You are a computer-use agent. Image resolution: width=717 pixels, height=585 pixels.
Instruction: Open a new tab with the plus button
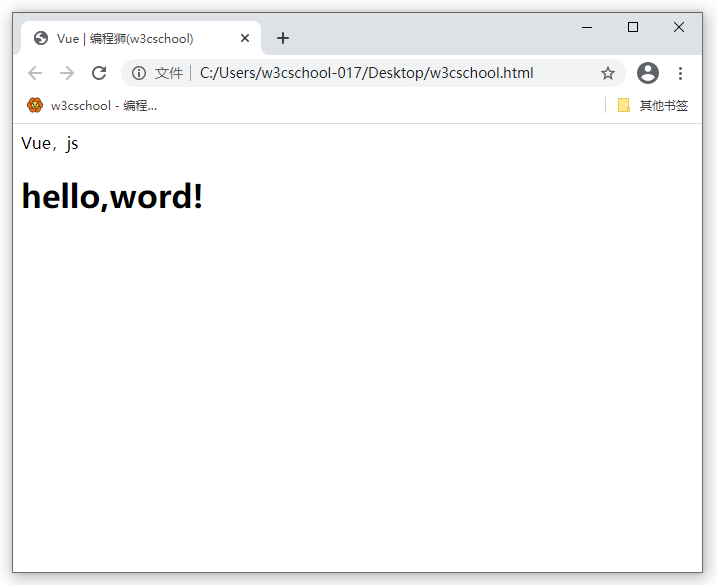pyautogui.click(x=283, y=38)
